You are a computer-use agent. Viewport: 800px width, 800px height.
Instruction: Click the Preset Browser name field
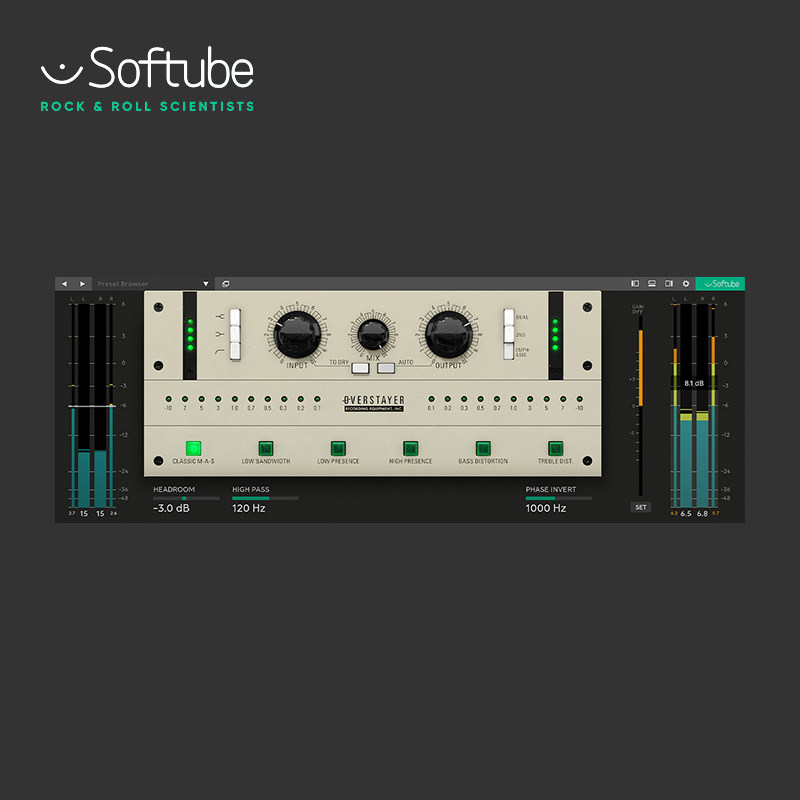[x=146, y=284]
